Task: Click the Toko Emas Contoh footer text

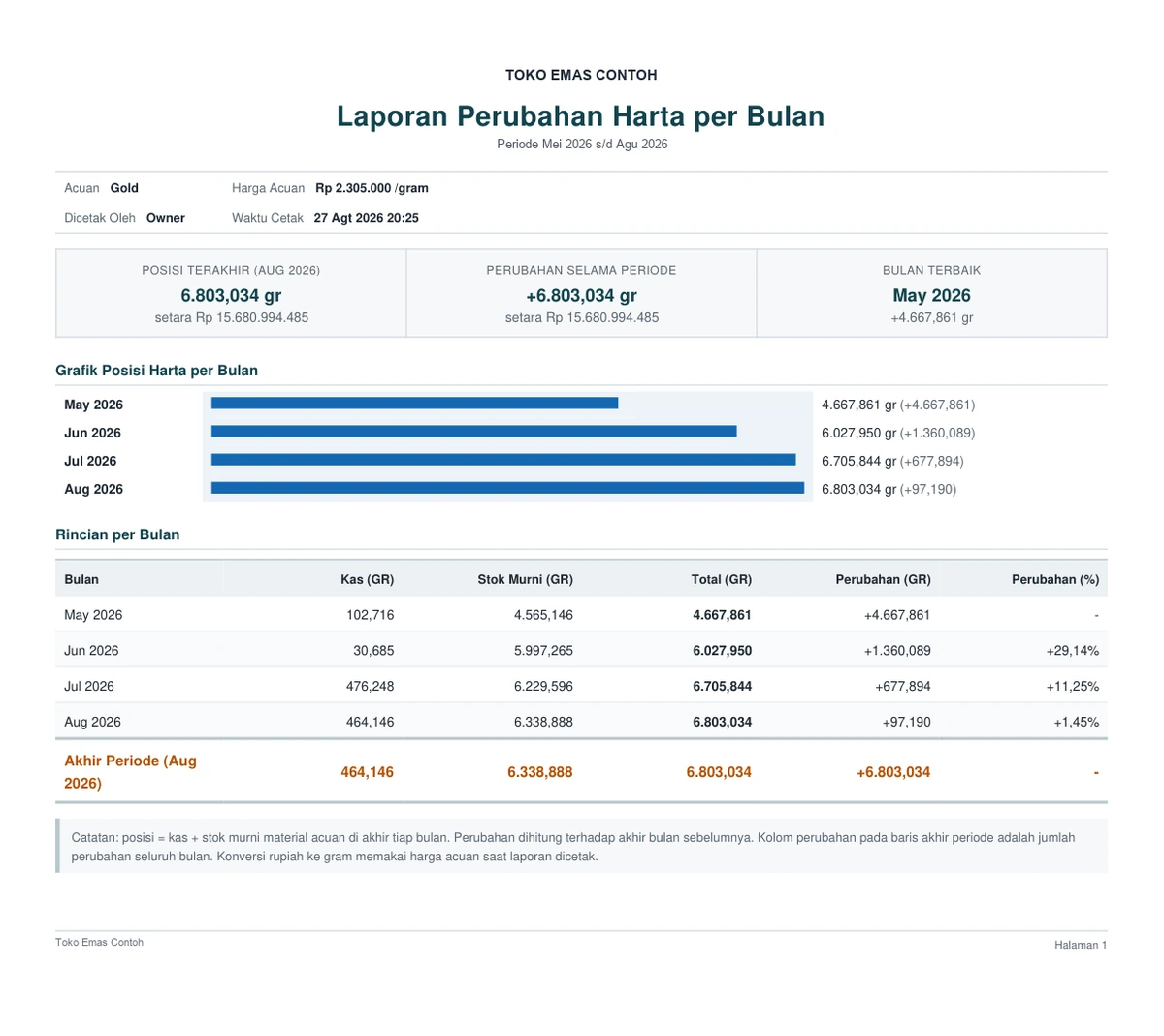Action: click(x=99, y=942)
